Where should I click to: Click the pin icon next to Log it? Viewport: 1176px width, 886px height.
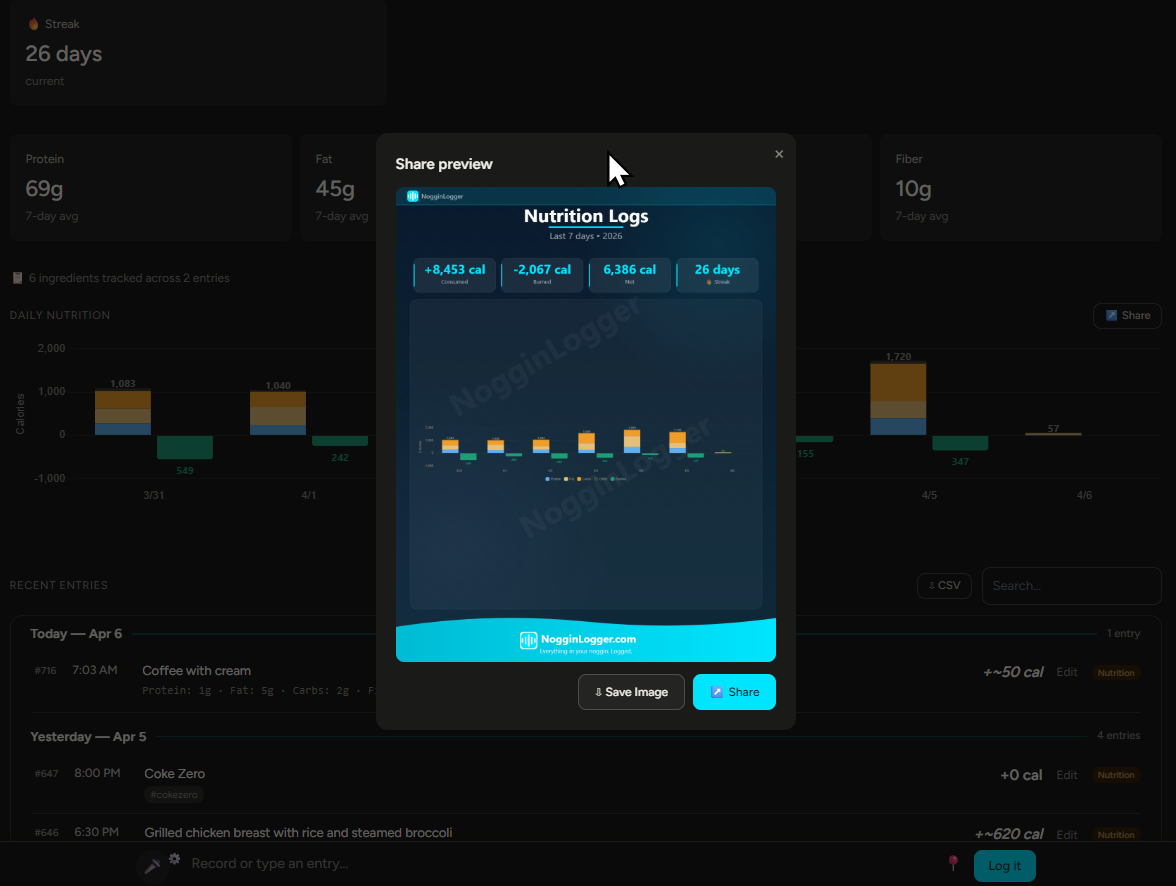[953, 861]
